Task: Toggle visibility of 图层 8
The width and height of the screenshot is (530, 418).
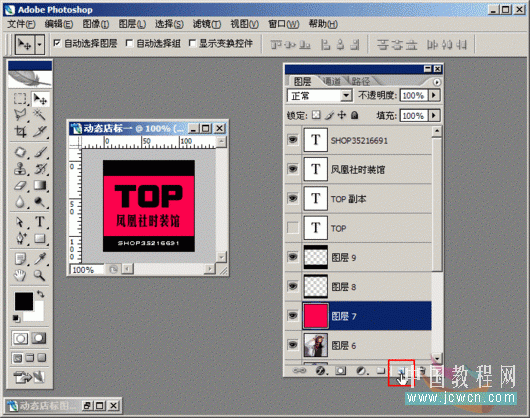Action: coord(293,287)
